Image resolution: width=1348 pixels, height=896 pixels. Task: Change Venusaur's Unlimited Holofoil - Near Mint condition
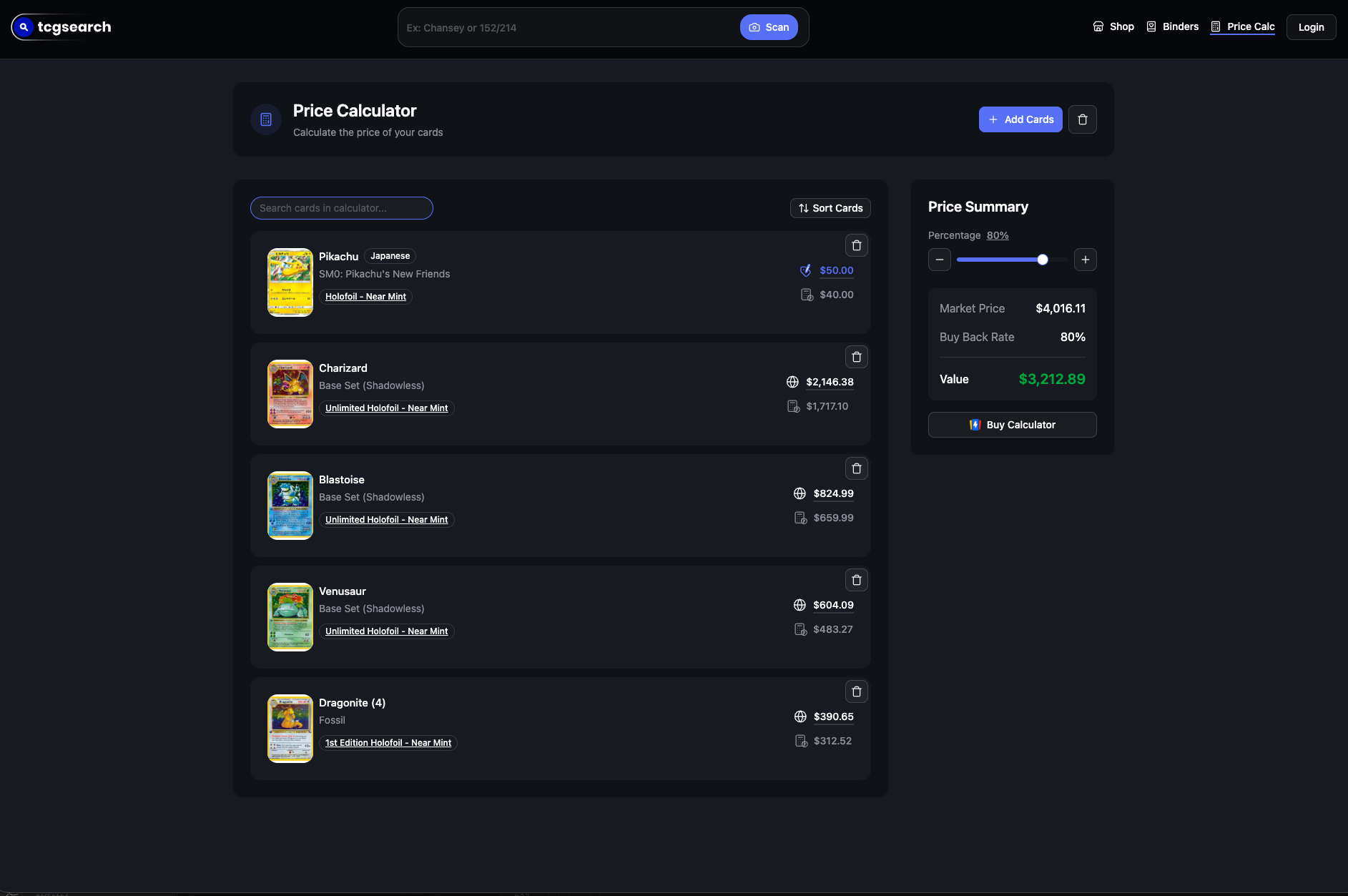[x=387, y=631]
